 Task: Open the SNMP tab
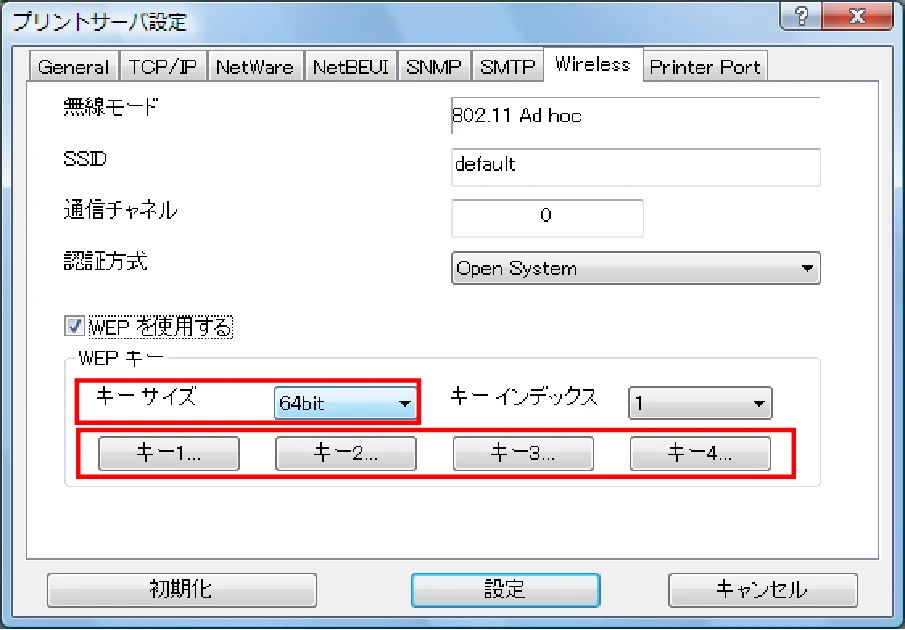pos(434,66)
